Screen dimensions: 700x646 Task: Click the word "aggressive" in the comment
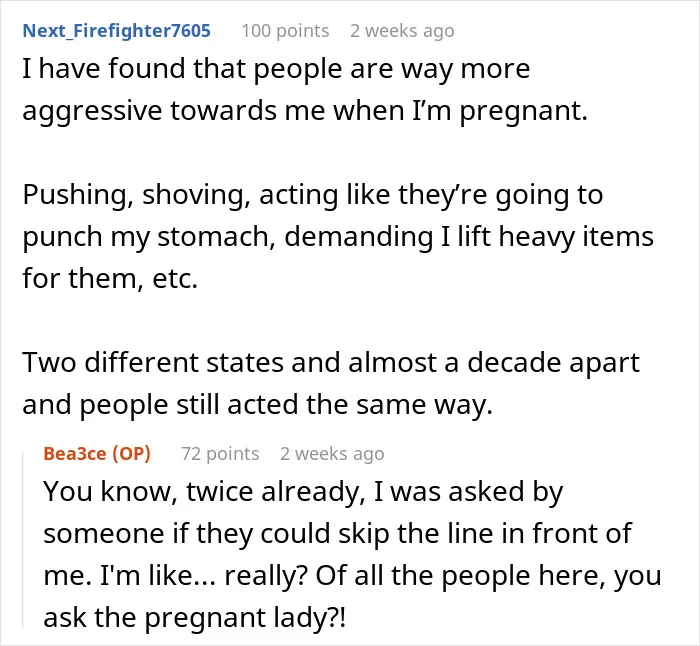pos(92,112)
